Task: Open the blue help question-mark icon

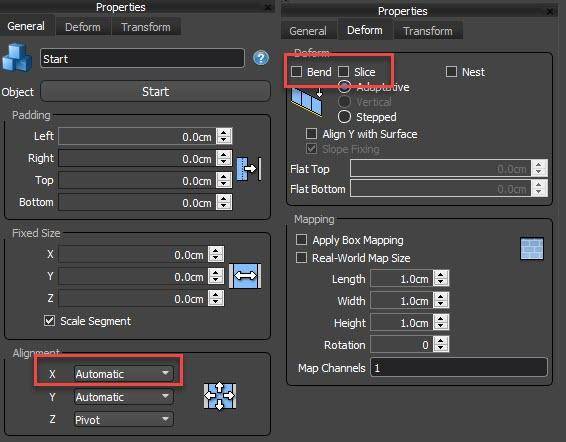Action: (x=261, y=58)
